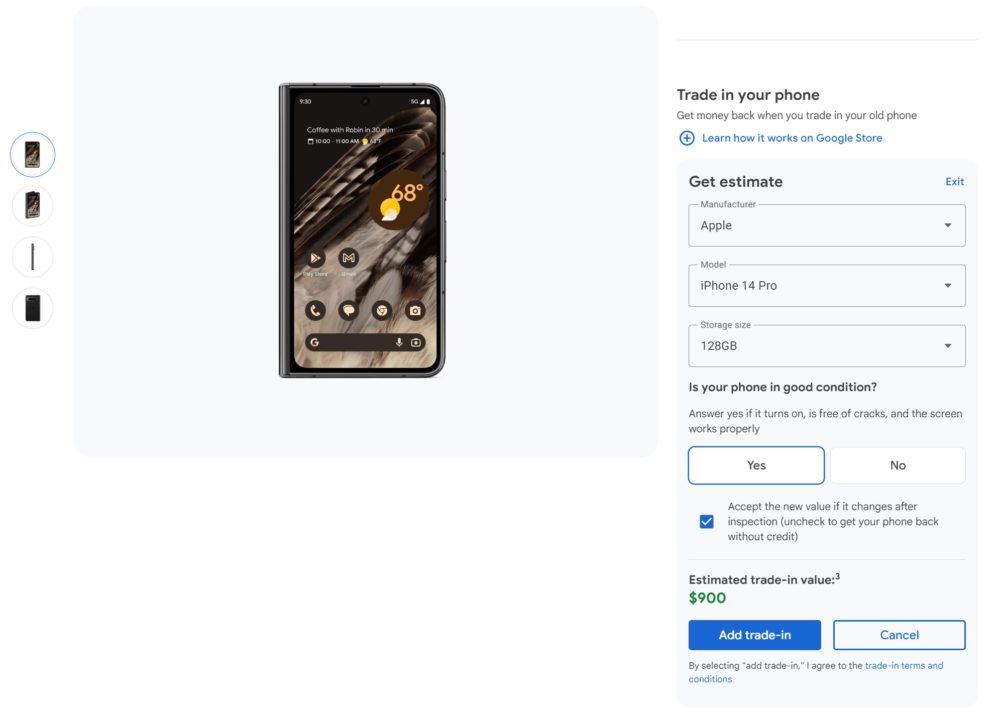Choose Yes for good phone condition
Image resolution: width=1000 pixels, height=727 pixels.
756,465
